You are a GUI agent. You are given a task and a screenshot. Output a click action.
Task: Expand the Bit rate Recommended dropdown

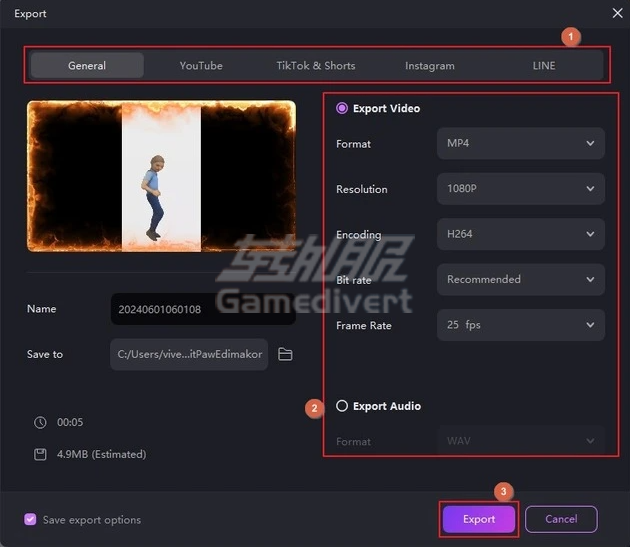click(520, 279)
